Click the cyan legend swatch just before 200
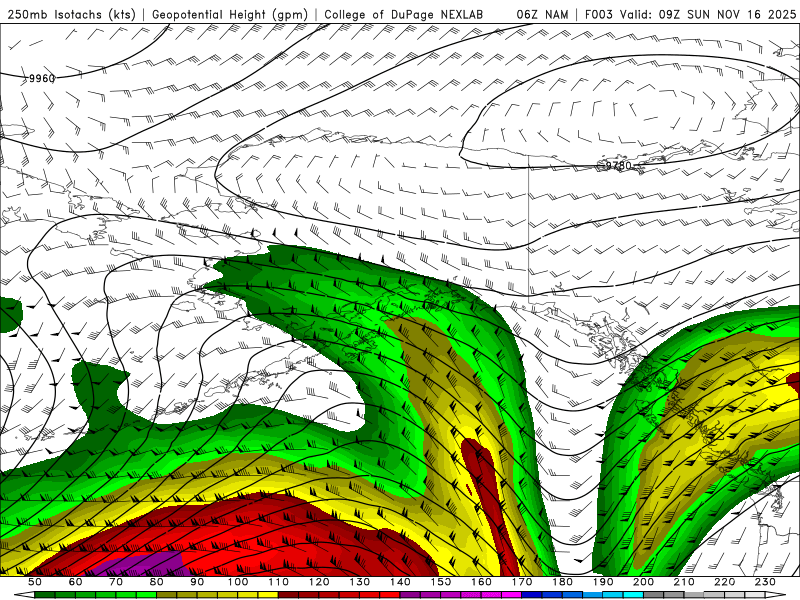 (634, 595)
